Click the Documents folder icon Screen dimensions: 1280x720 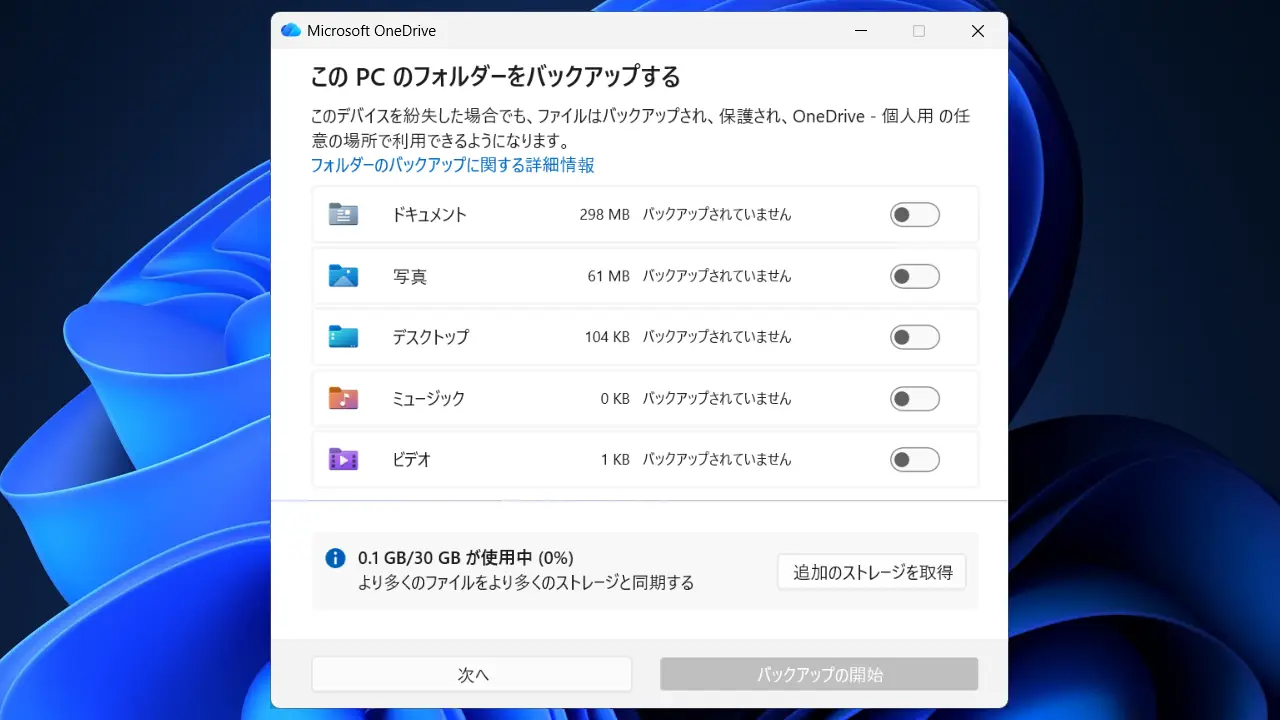[x=343, y=214]
